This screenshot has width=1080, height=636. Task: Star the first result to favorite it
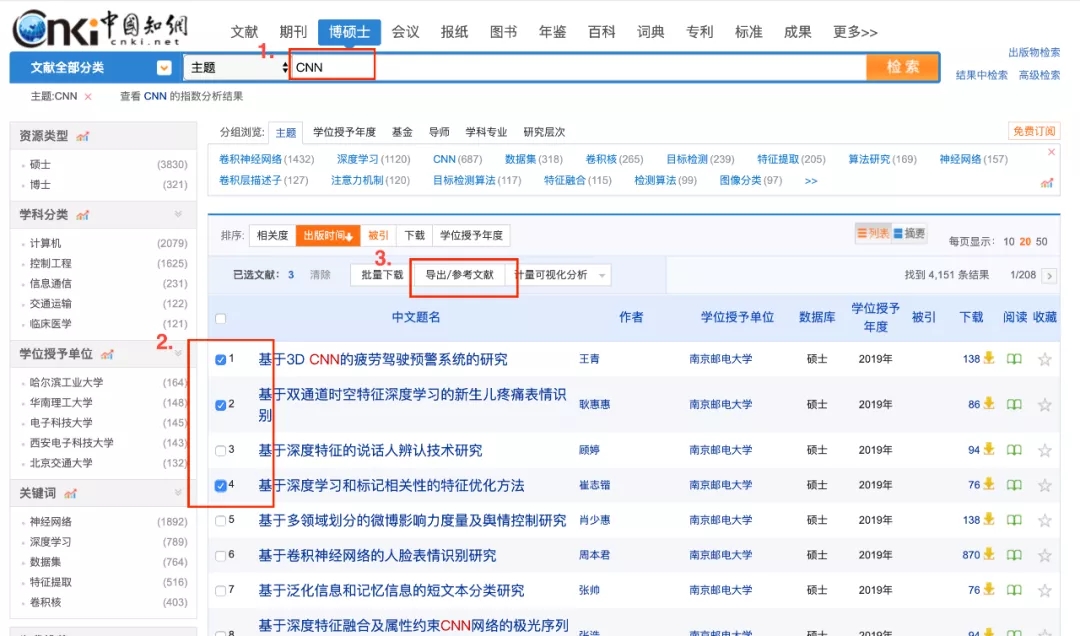pos(1045,359)
